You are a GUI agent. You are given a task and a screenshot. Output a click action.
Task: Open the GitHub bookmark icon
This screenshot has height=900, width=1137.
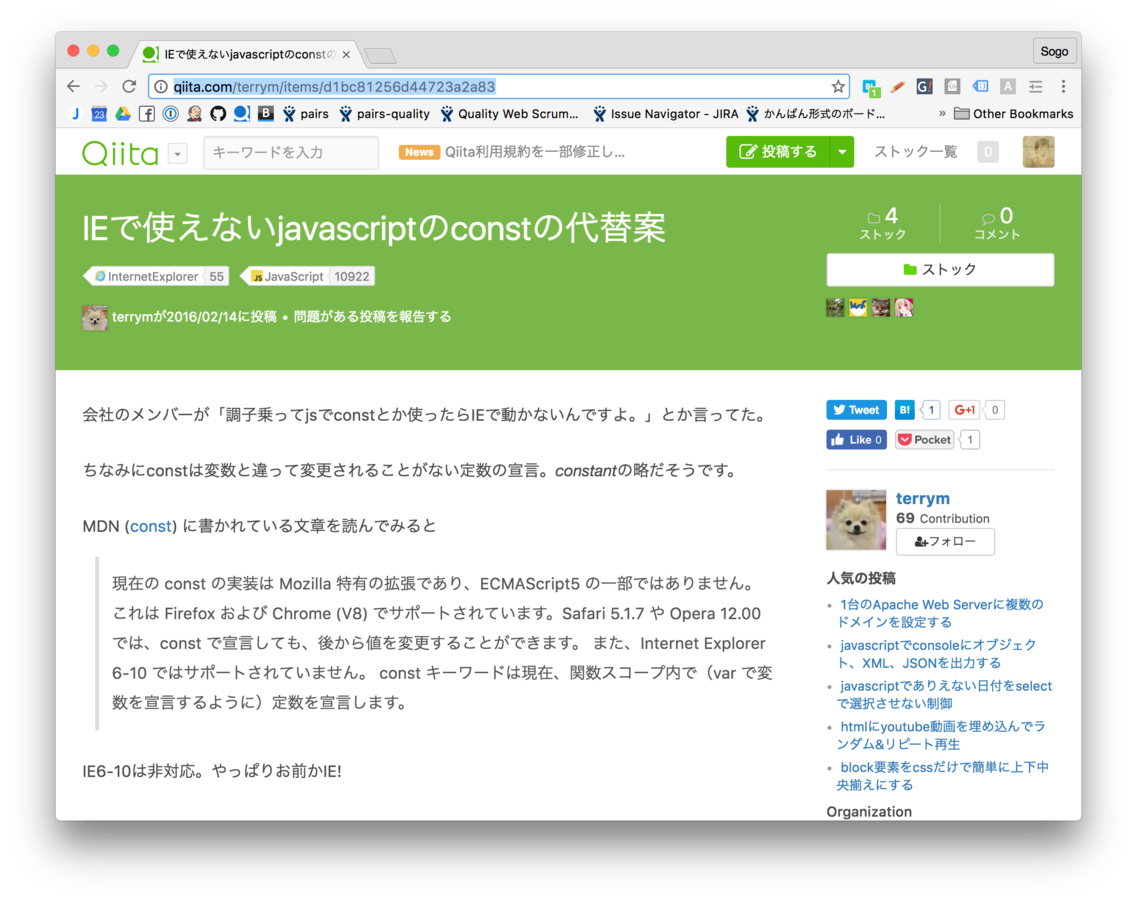tap(218, 114)
